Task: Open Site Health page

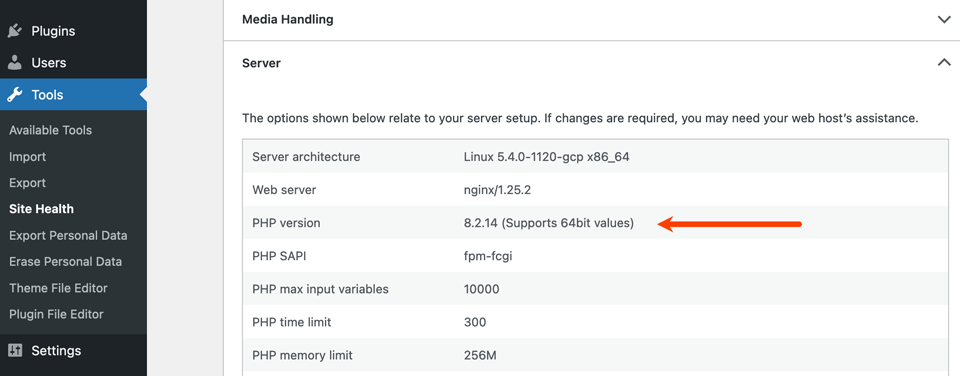Action: click(41, 209)
